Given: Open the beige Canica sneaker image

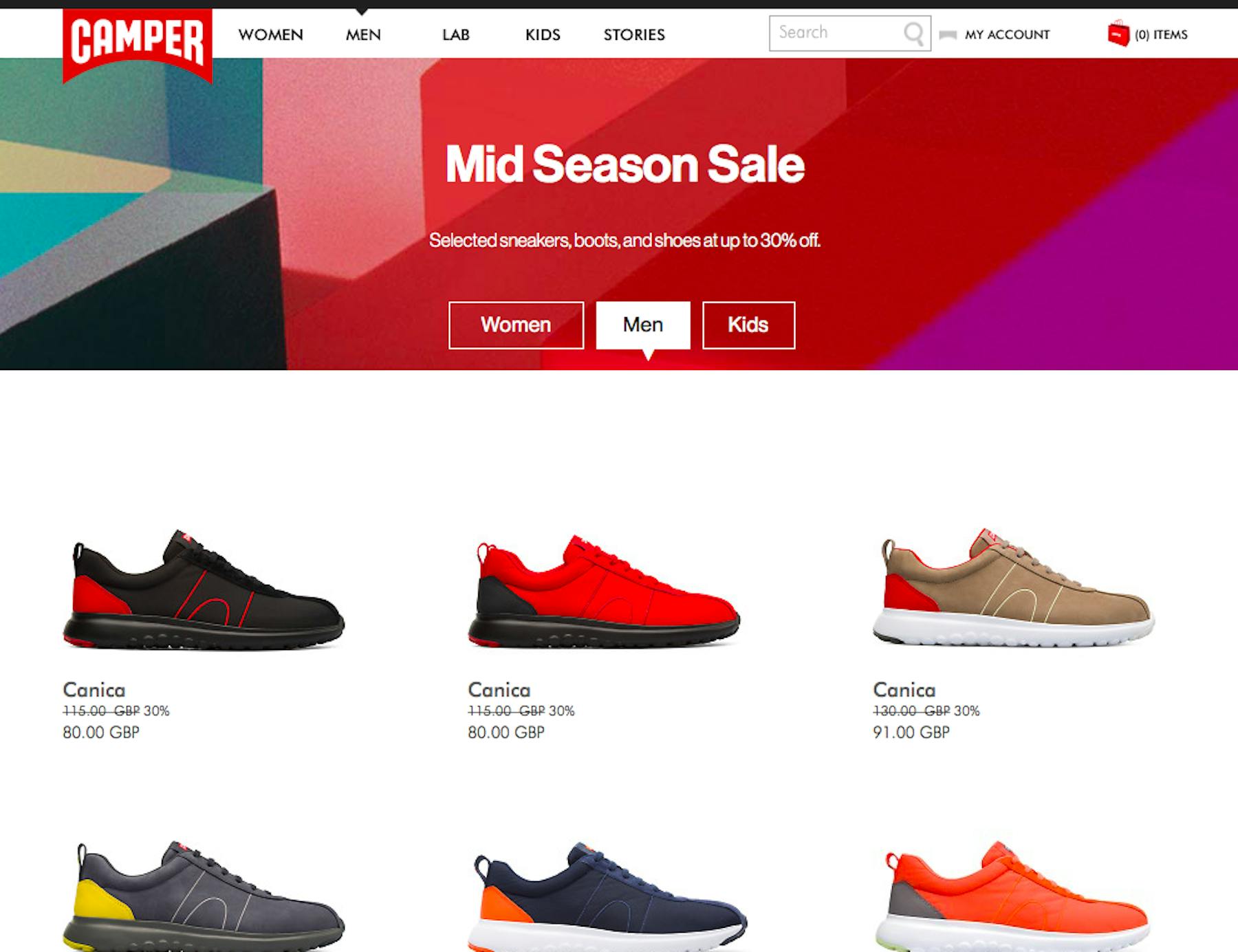Looking at the screenshot, I should tap(1013, 588).
